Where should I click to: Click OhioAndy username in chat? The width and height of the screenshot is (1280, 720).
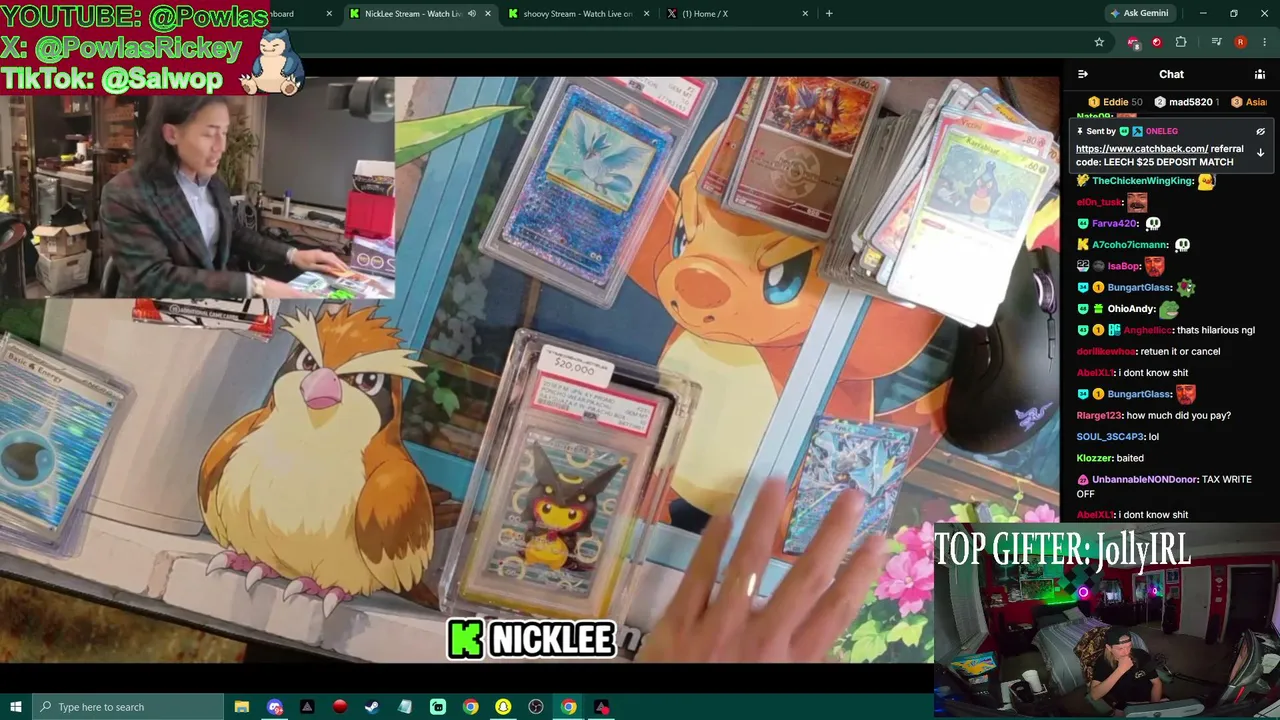point(1131,309)
